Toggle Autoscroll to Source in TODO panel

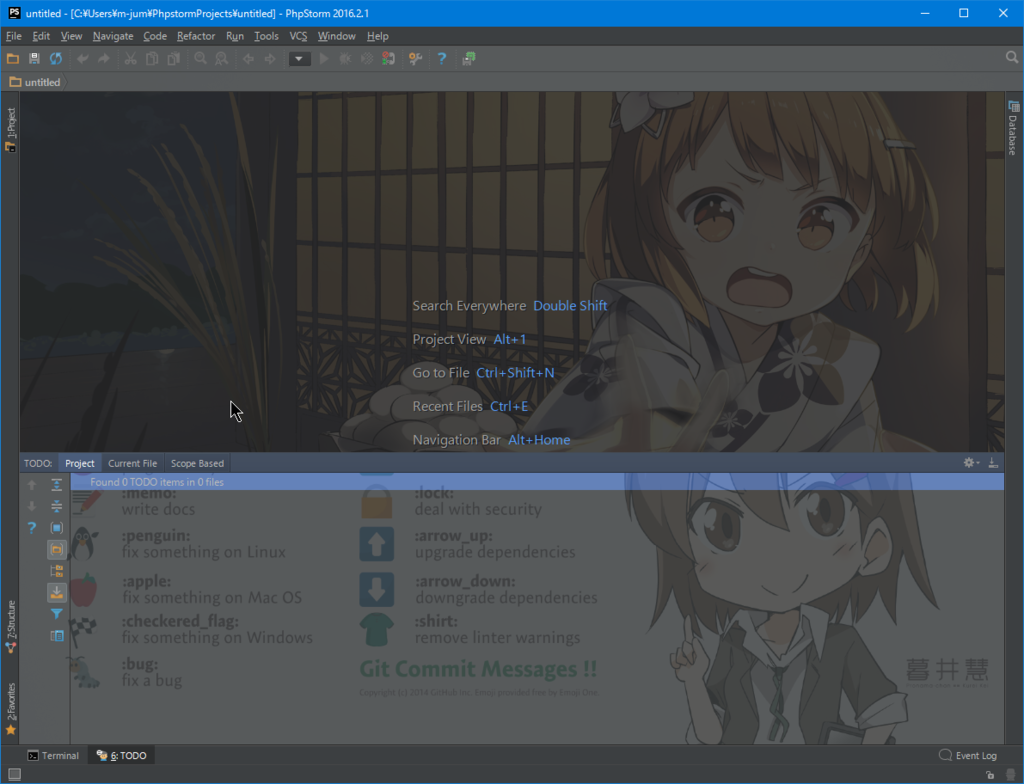click(x=57, y=592)
